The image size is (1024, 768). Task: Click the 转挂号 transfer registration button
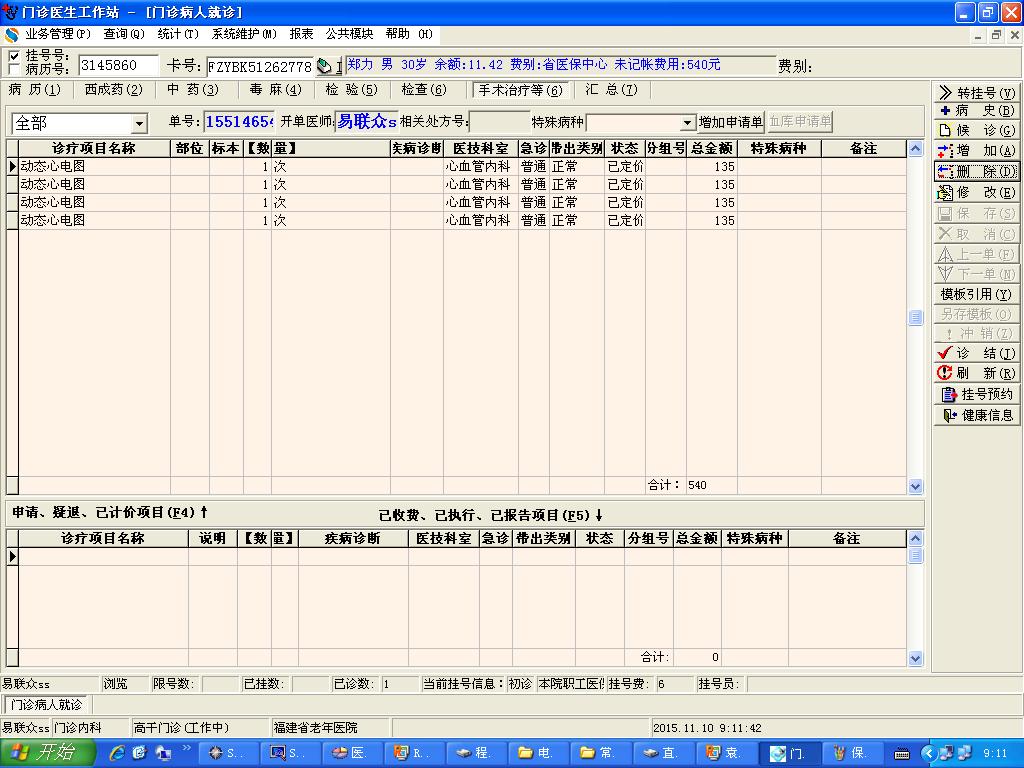976,92
